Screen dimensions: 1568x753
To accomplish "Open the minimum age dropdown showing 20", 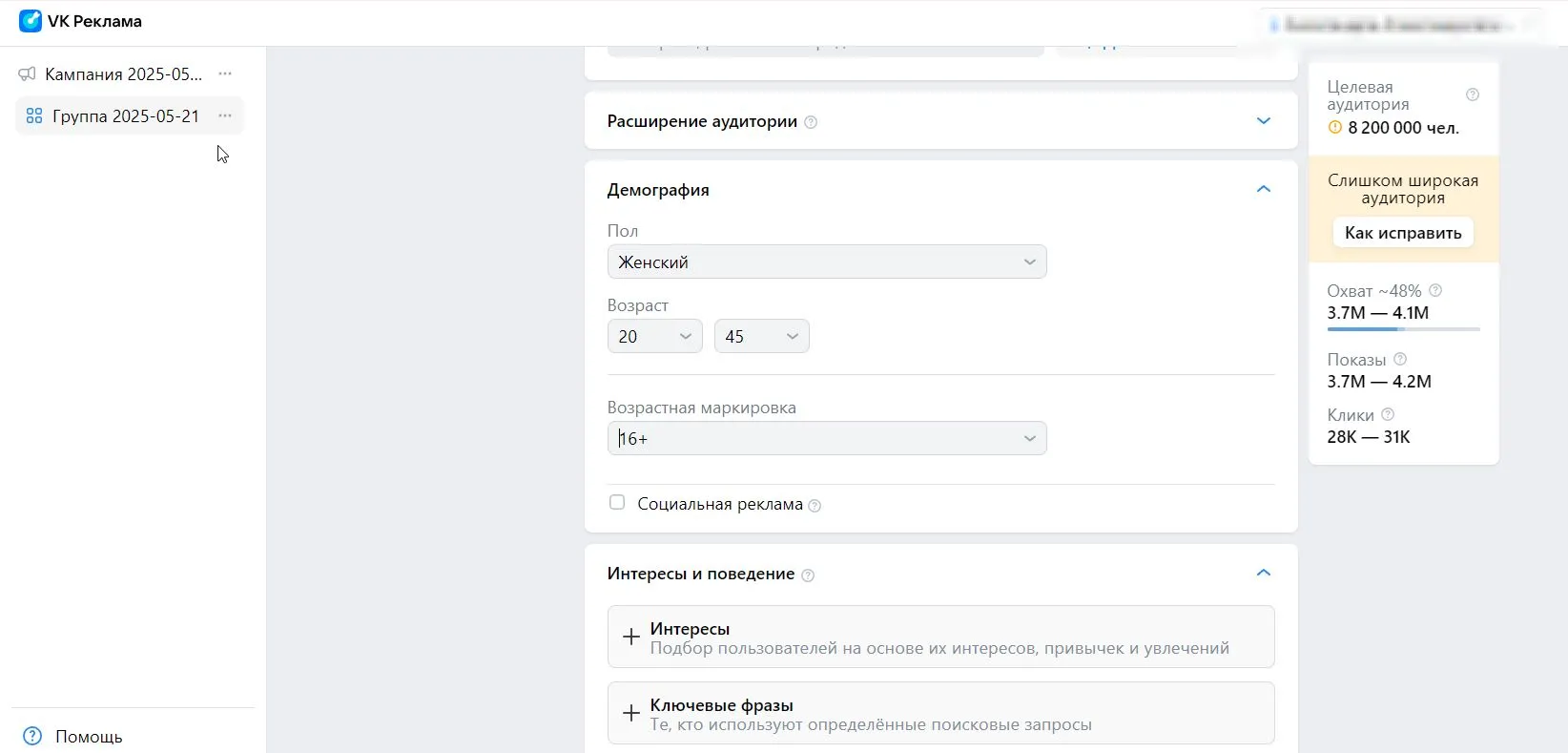I will [x=654, y=336].
